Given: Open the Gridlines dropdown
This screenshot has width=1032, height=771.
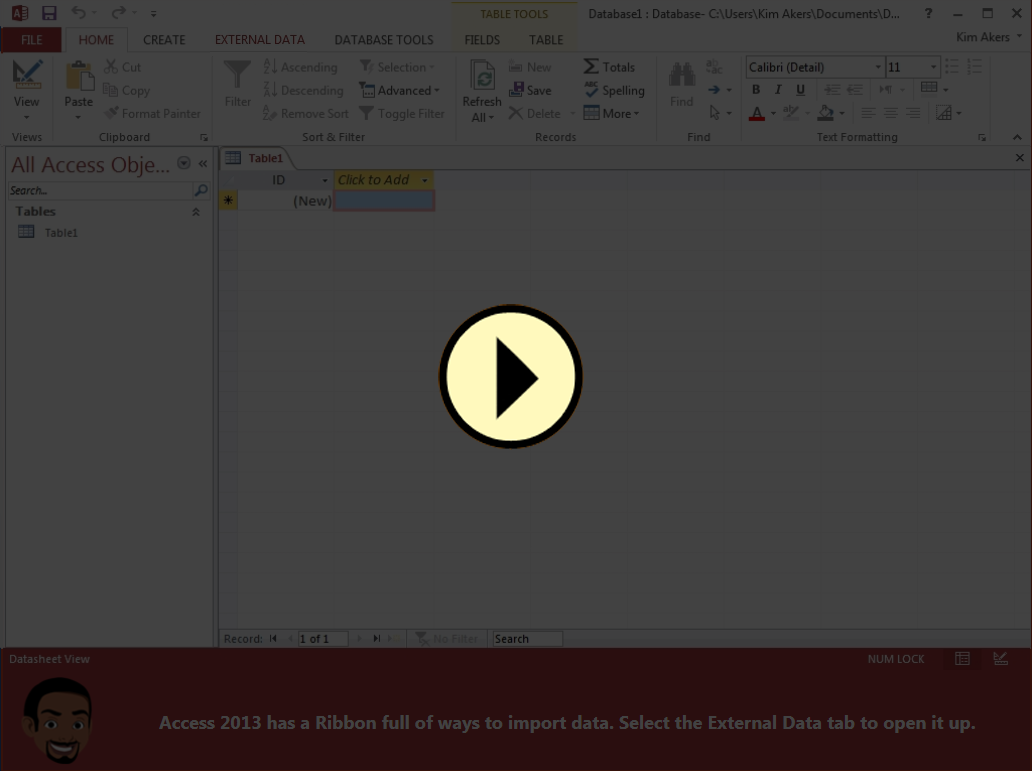Looking at the screenshot, I should click(x=948, y=113).
